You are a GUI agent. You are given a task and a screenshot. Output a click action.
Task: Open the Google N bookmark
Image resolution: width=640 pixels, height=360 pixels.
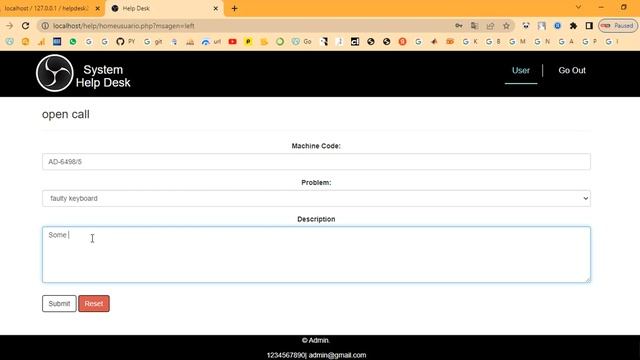(542, 42)
